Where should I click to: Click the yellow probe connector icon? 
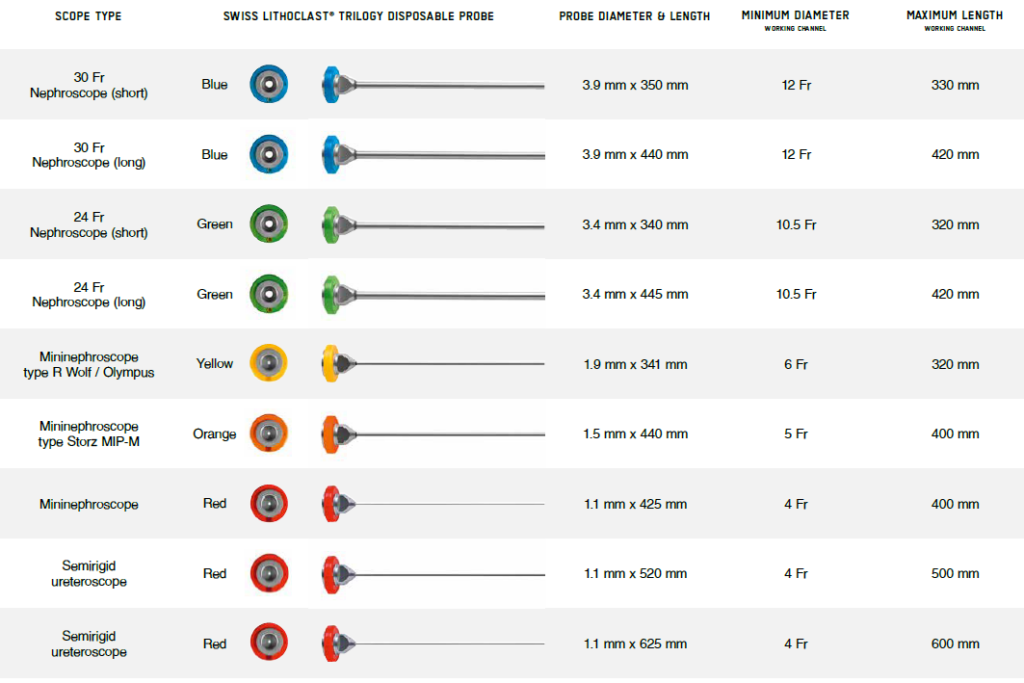pos(268,363)
